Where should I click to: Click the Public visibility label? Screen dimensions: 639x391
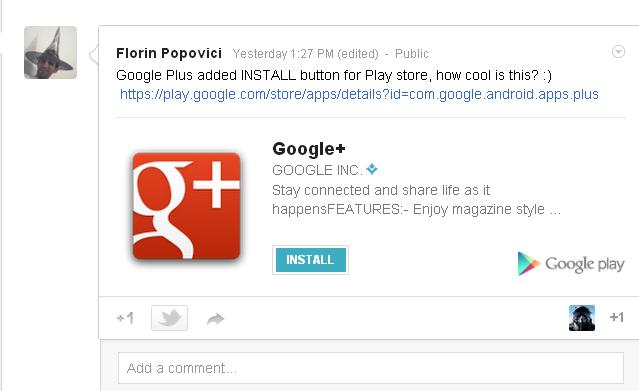click(x=412, y=54)
